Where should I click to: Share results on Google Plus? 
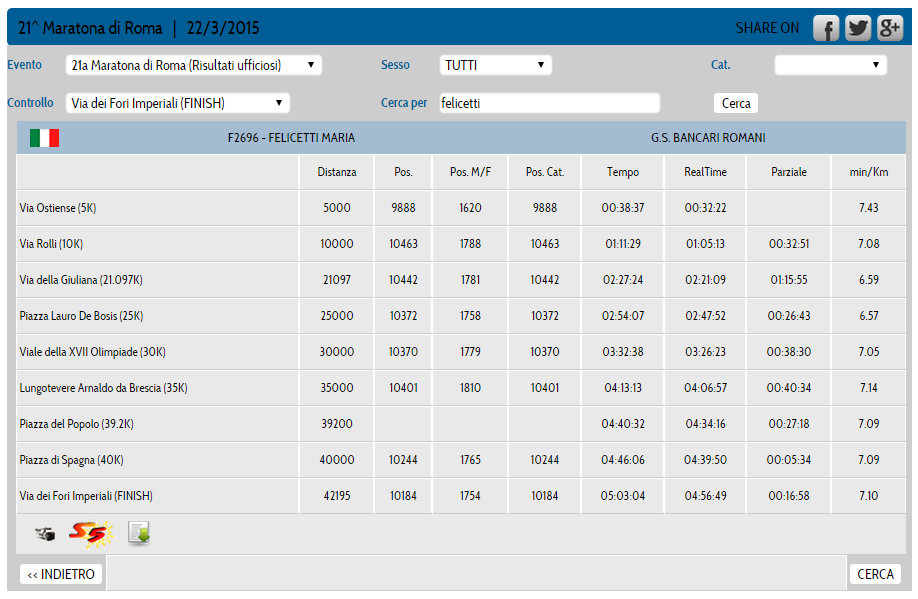tap(890, 28)
